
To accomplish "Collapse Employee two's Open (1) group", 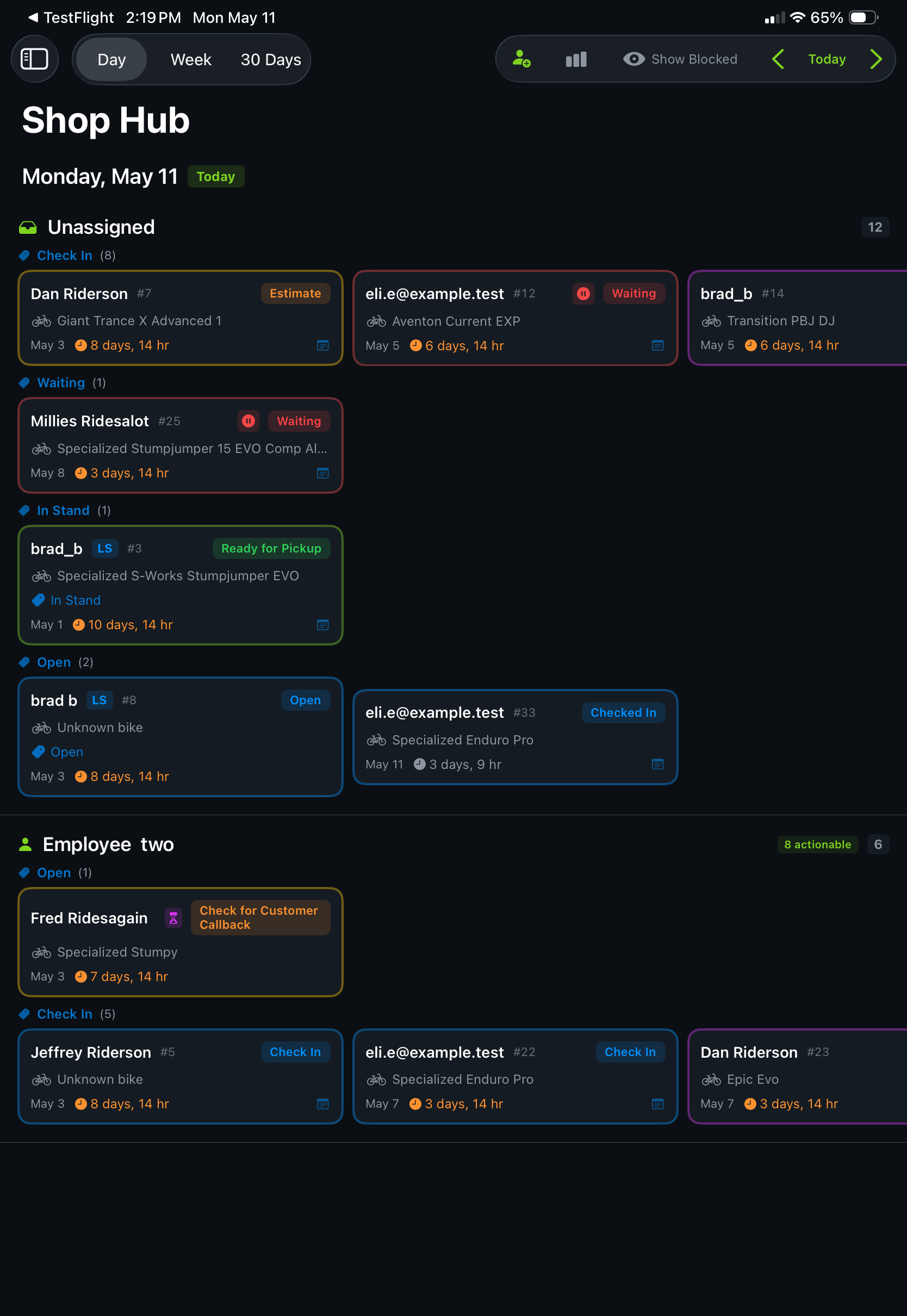I will tap(54, 872).
